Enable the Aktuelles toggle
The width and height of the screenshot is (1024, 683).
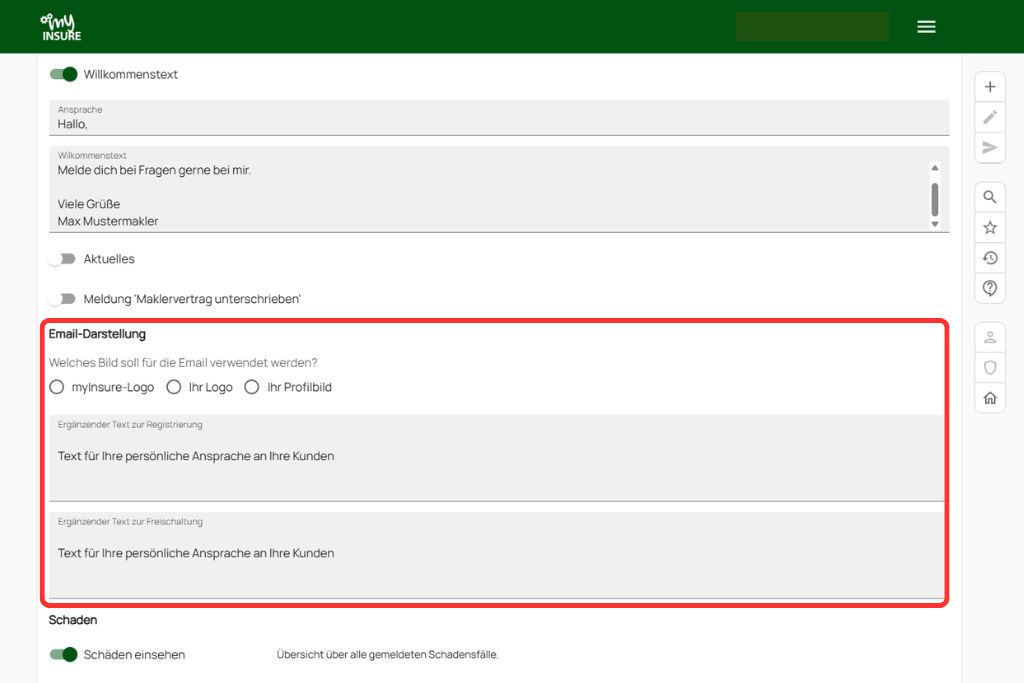pos(64,259)
